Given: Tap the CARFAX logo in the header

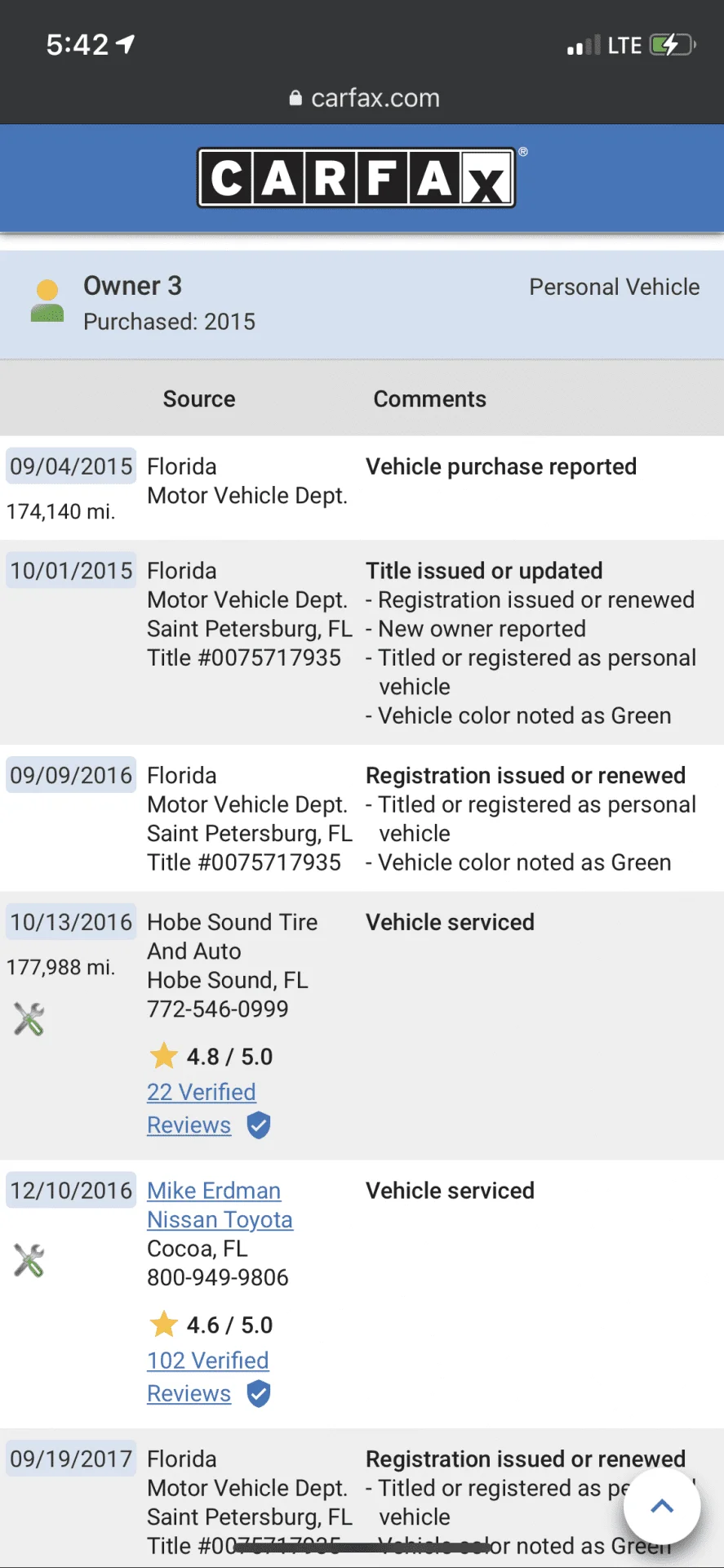Looking at the screenshot, I should (357, 177).
